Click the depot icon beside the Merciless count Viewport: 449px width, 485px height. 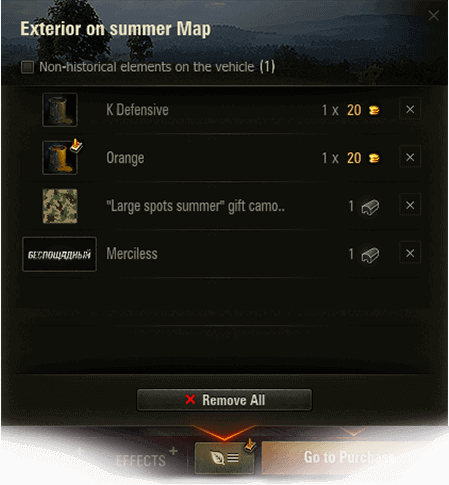(370, 255)
